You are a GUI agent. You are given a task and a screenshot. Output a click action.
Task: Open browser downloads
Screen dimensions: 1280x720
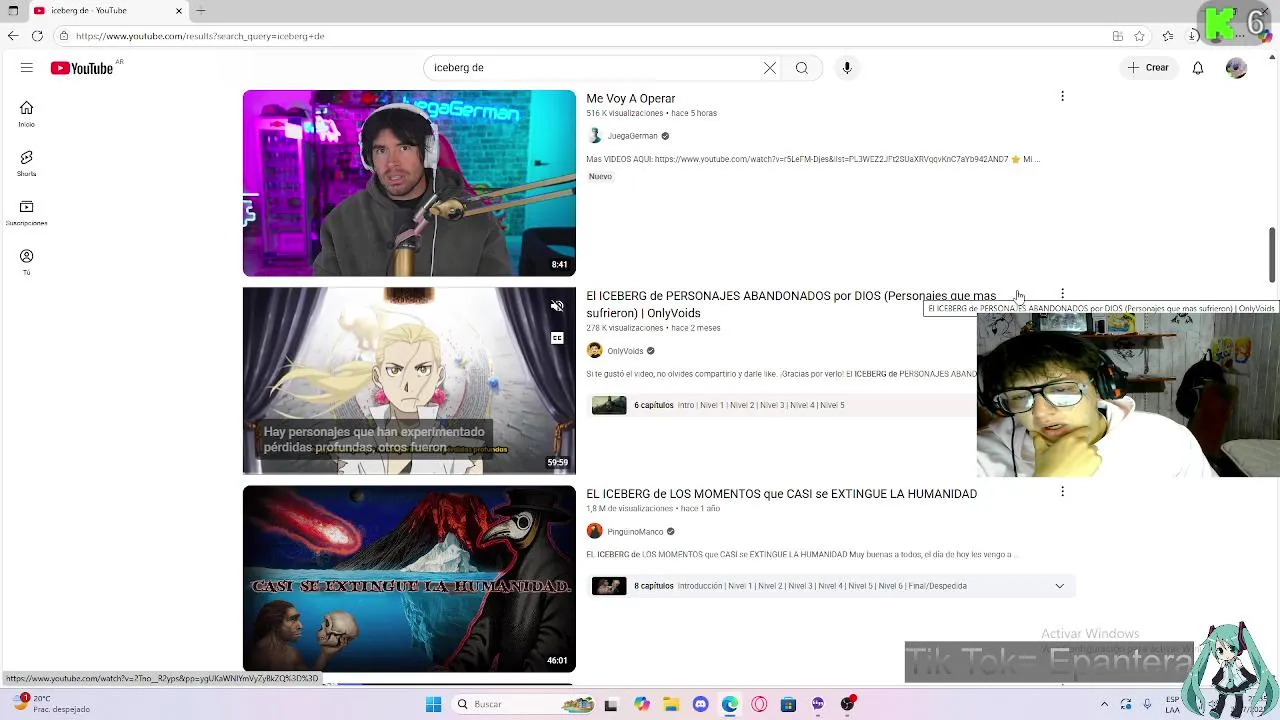point(1193,36)
